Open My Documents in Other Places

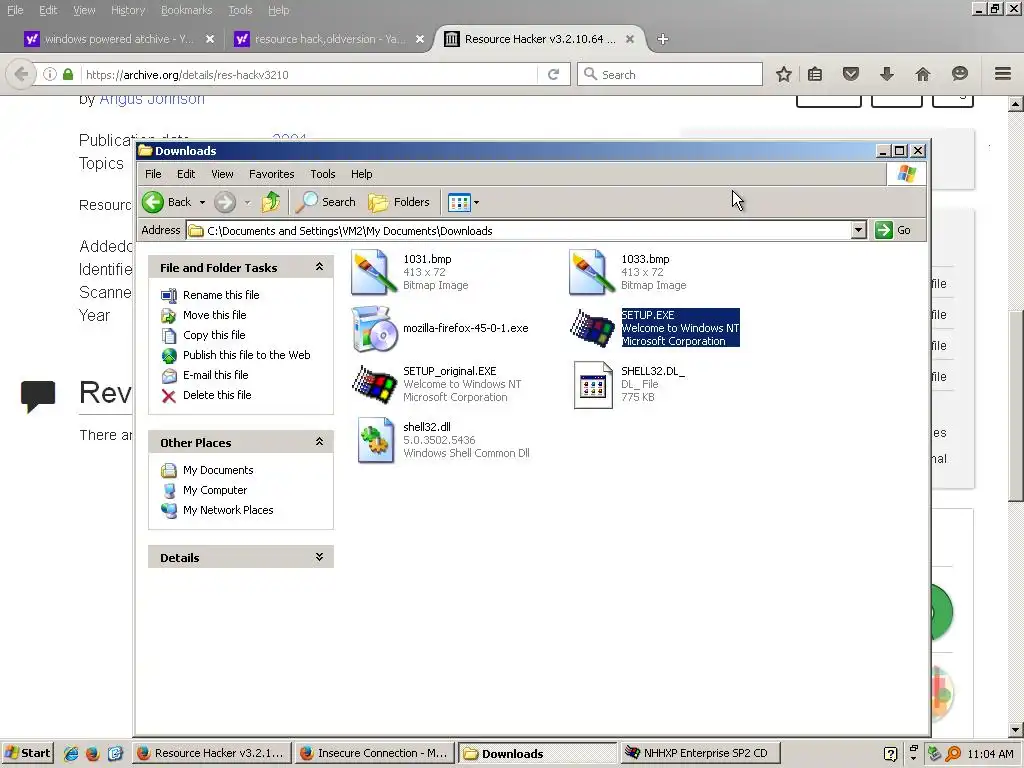217,470
